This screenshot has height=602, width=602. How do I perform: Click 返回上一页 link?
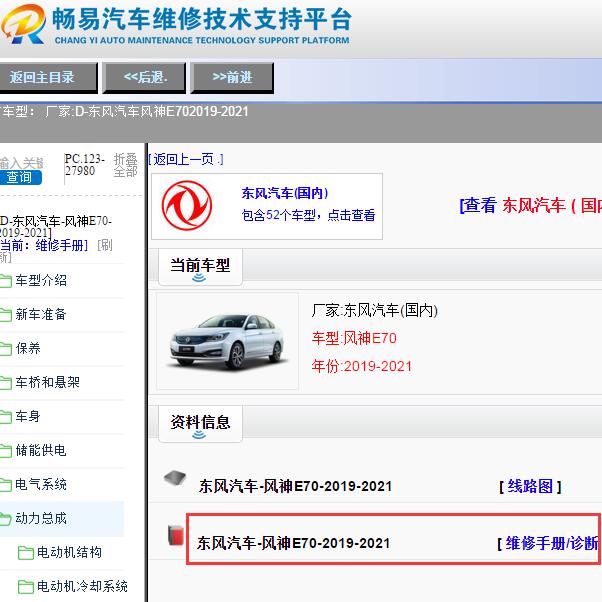coord(186,159)
